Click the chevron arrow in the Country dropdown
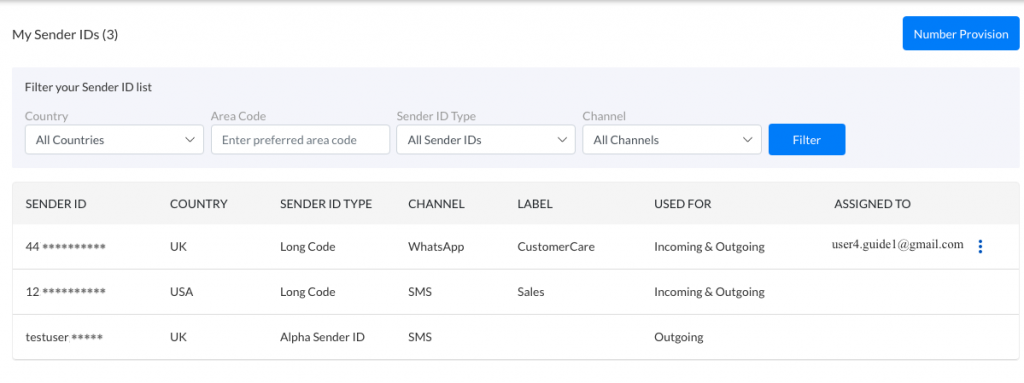 pos(190,140)
